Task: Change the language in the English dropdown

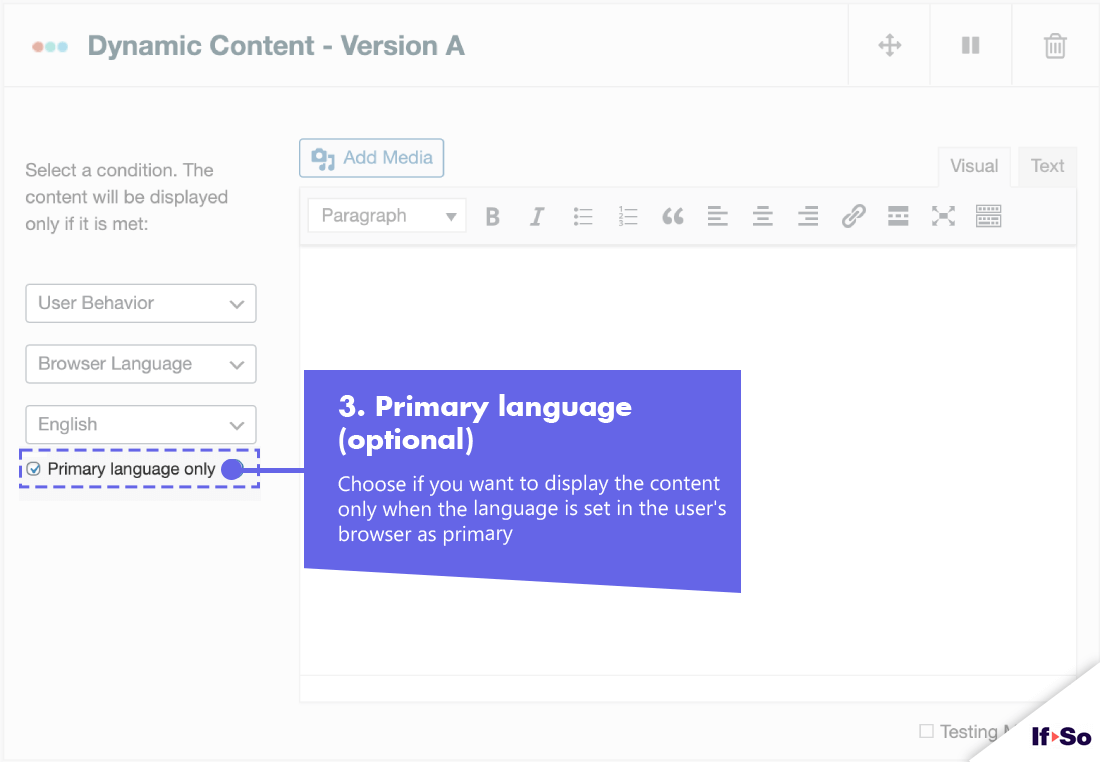Action: point(140,424)
